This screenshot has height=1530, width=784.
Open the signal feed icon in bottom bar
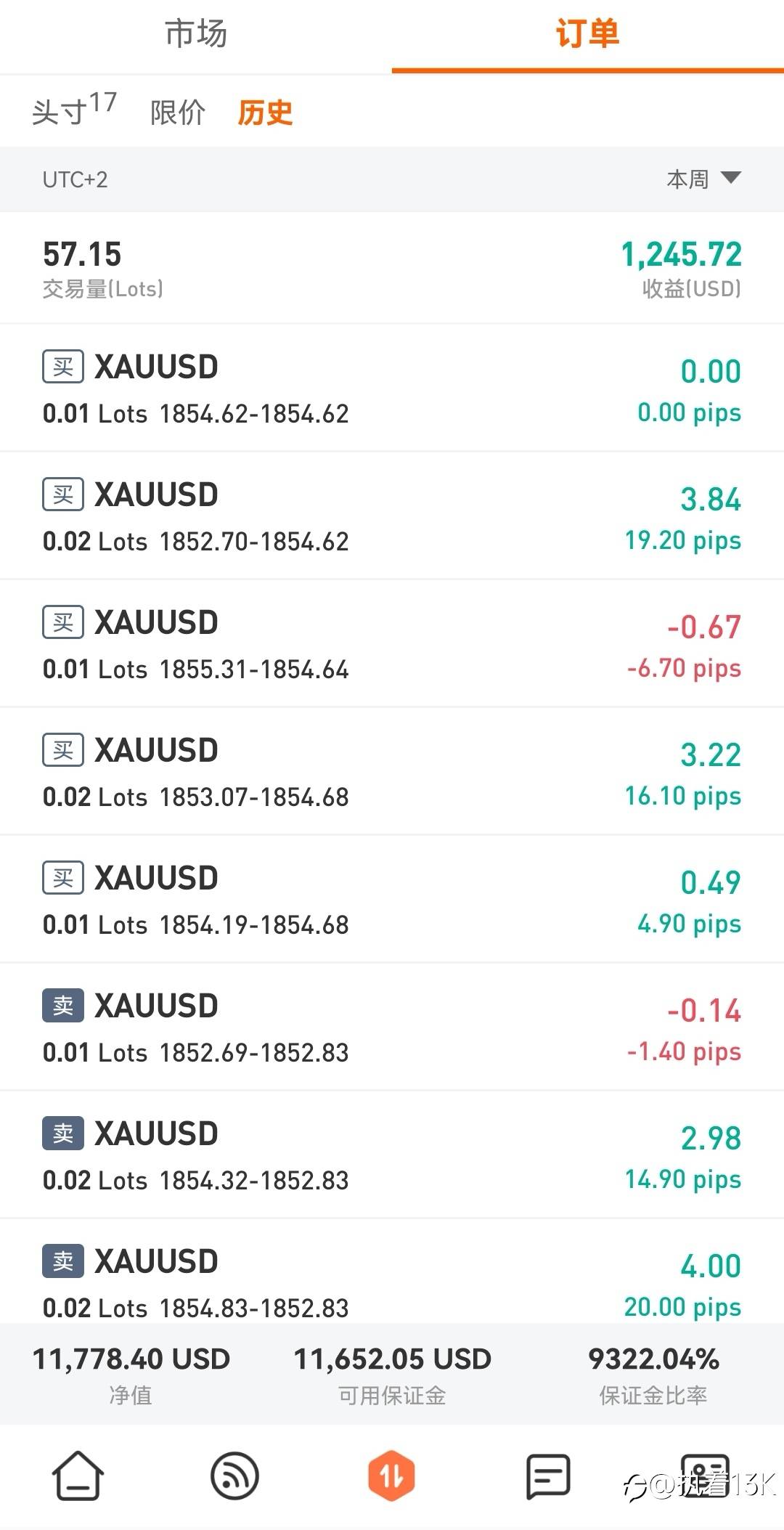point(234,1475)
